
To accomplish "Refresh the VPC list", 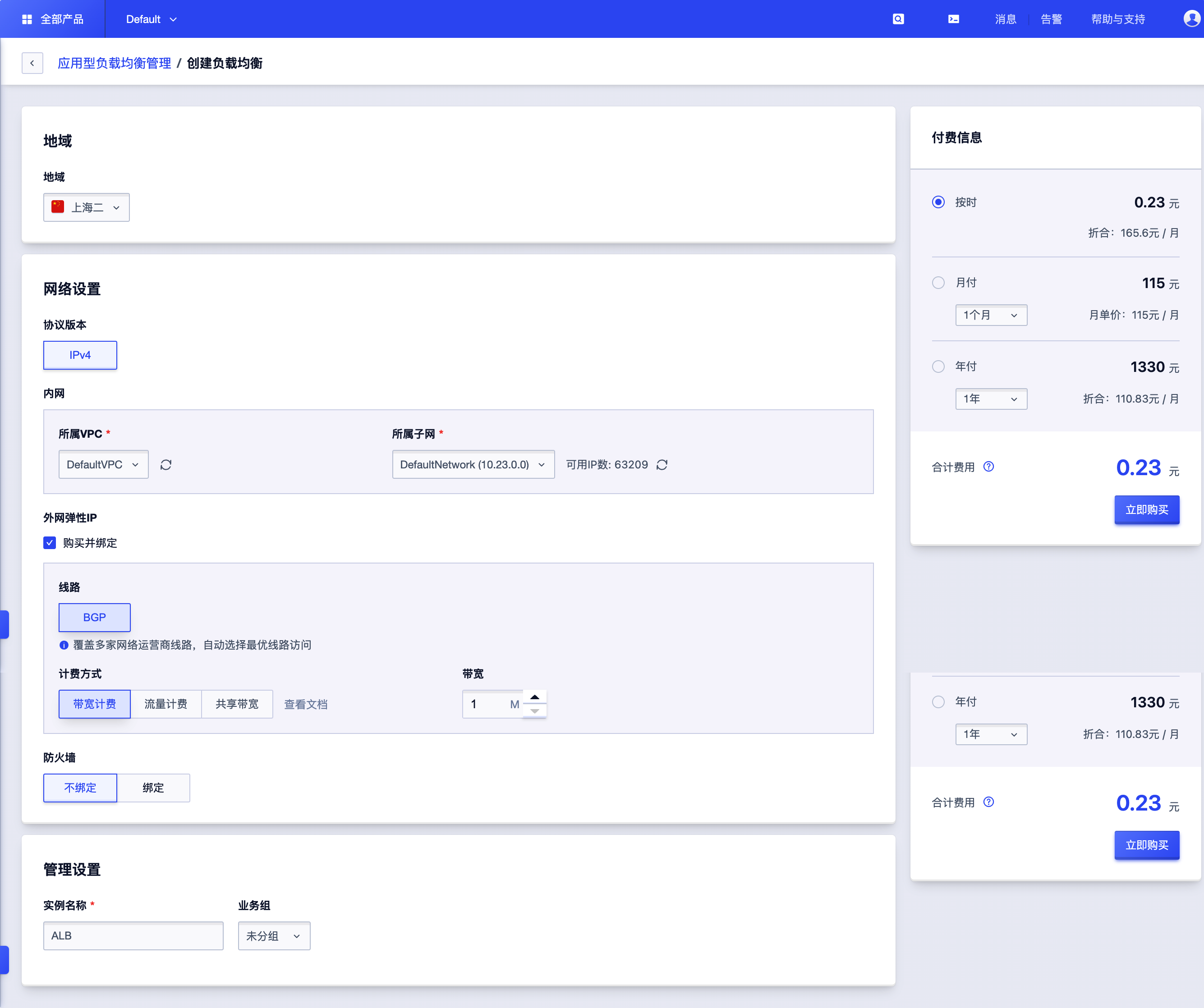I will click(x=165, y=465).
